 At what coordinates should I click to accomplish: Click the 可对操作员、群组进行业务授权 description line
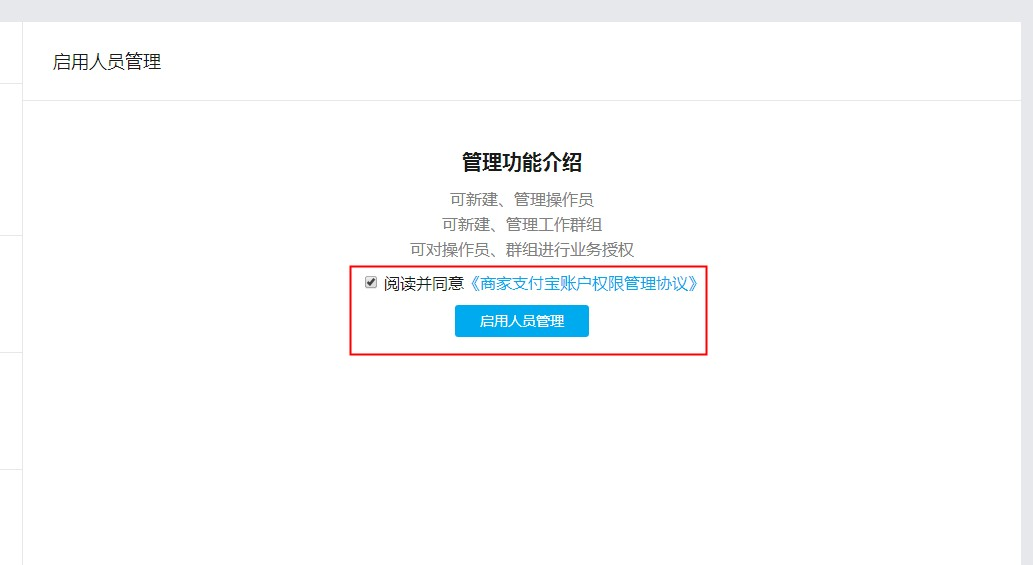[x=521, y=250]
